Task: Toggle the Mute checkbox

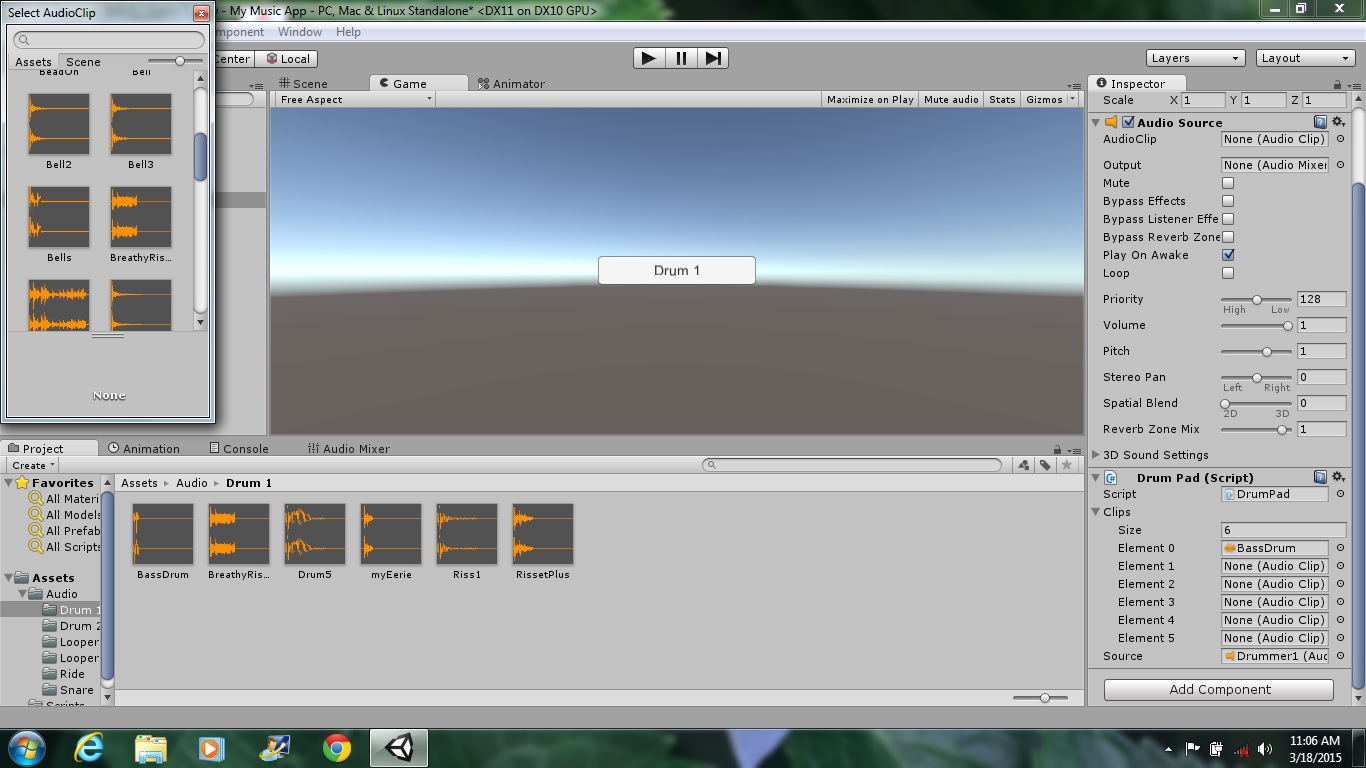Action: [x=1228, y=183]
